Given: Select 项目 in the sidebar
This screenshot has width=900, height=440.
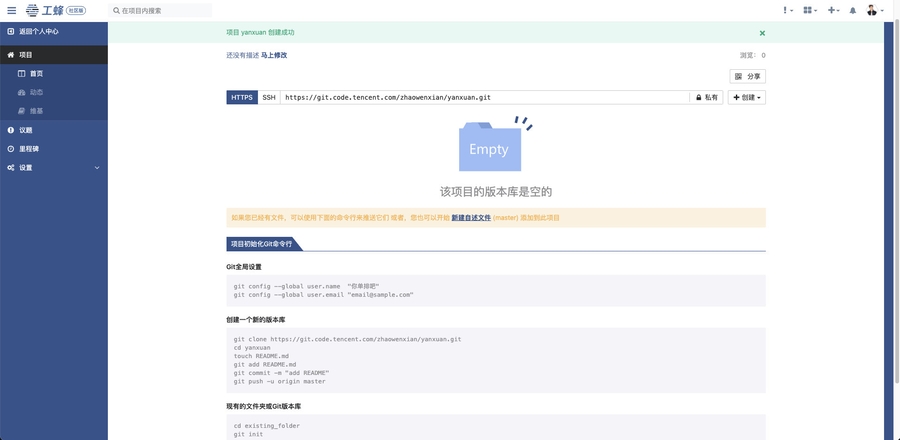Looking at the screenshot, I should tap(26, 55).
